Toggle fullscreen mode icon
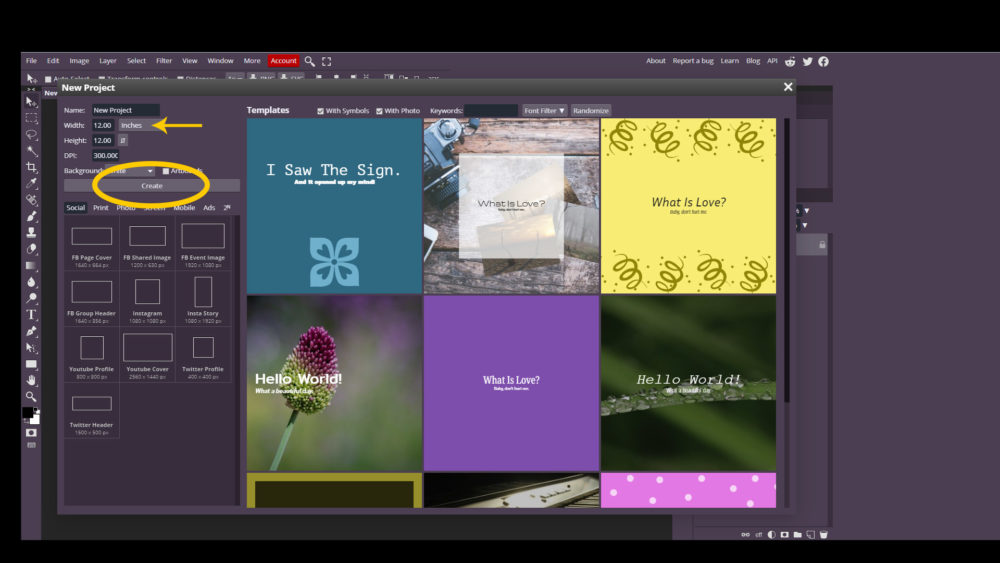The height and width of the screenshot is (563, 1000). click(x=326, y=61)
